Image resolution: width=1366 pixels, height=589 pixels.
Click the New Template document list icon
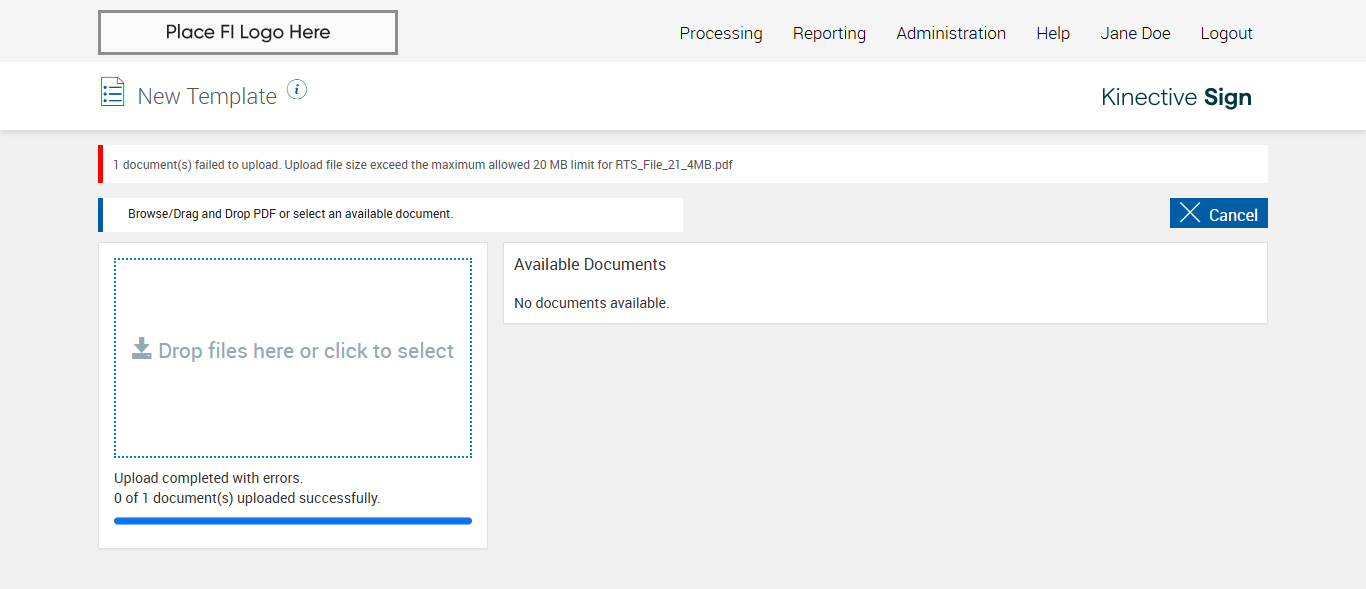pyautogui.click(x=112, y=92)
